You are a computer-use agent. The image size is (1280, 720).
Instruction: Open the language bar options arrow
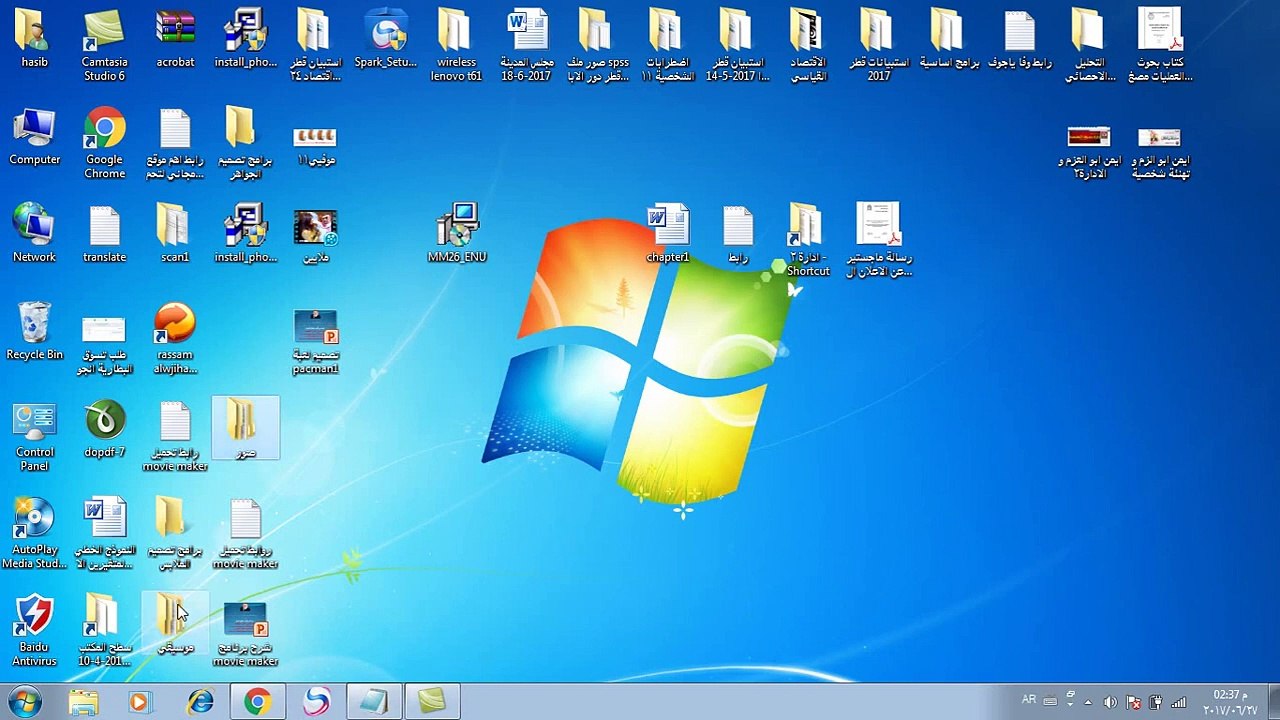tap(1071, 707)
